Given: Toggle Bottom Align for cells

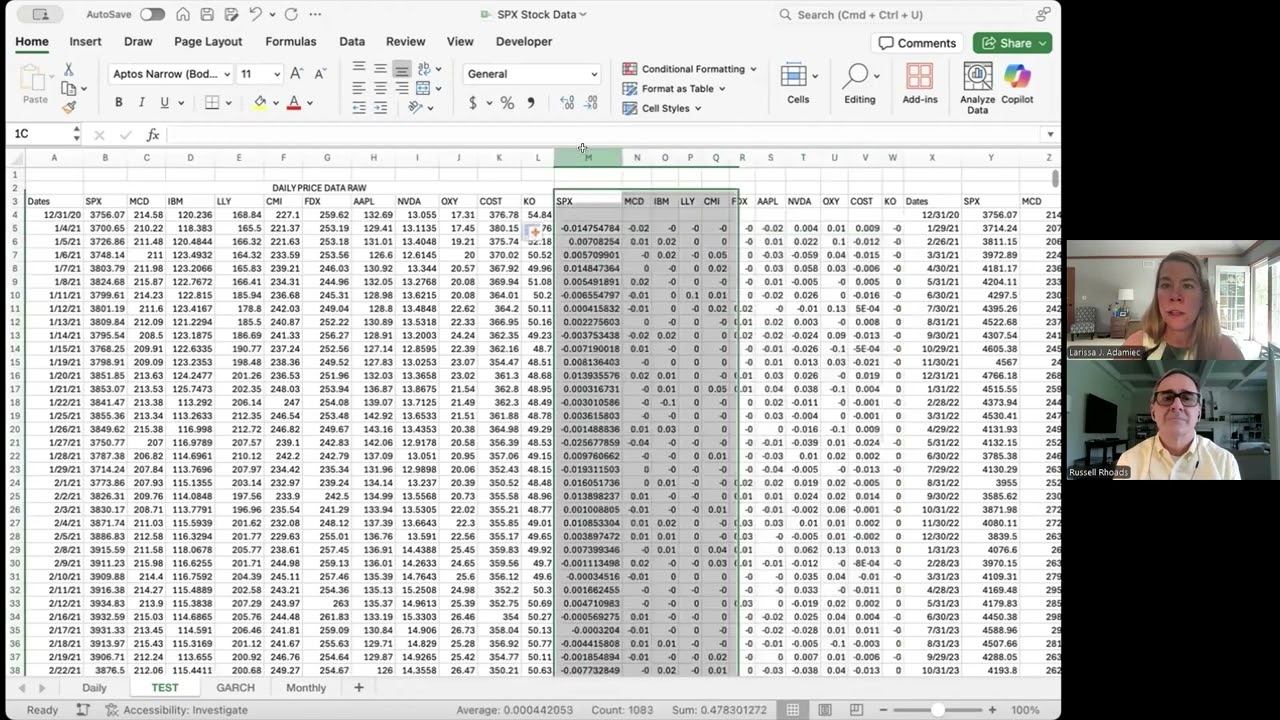Looking at the screenshot, I should tap(401, 69).
